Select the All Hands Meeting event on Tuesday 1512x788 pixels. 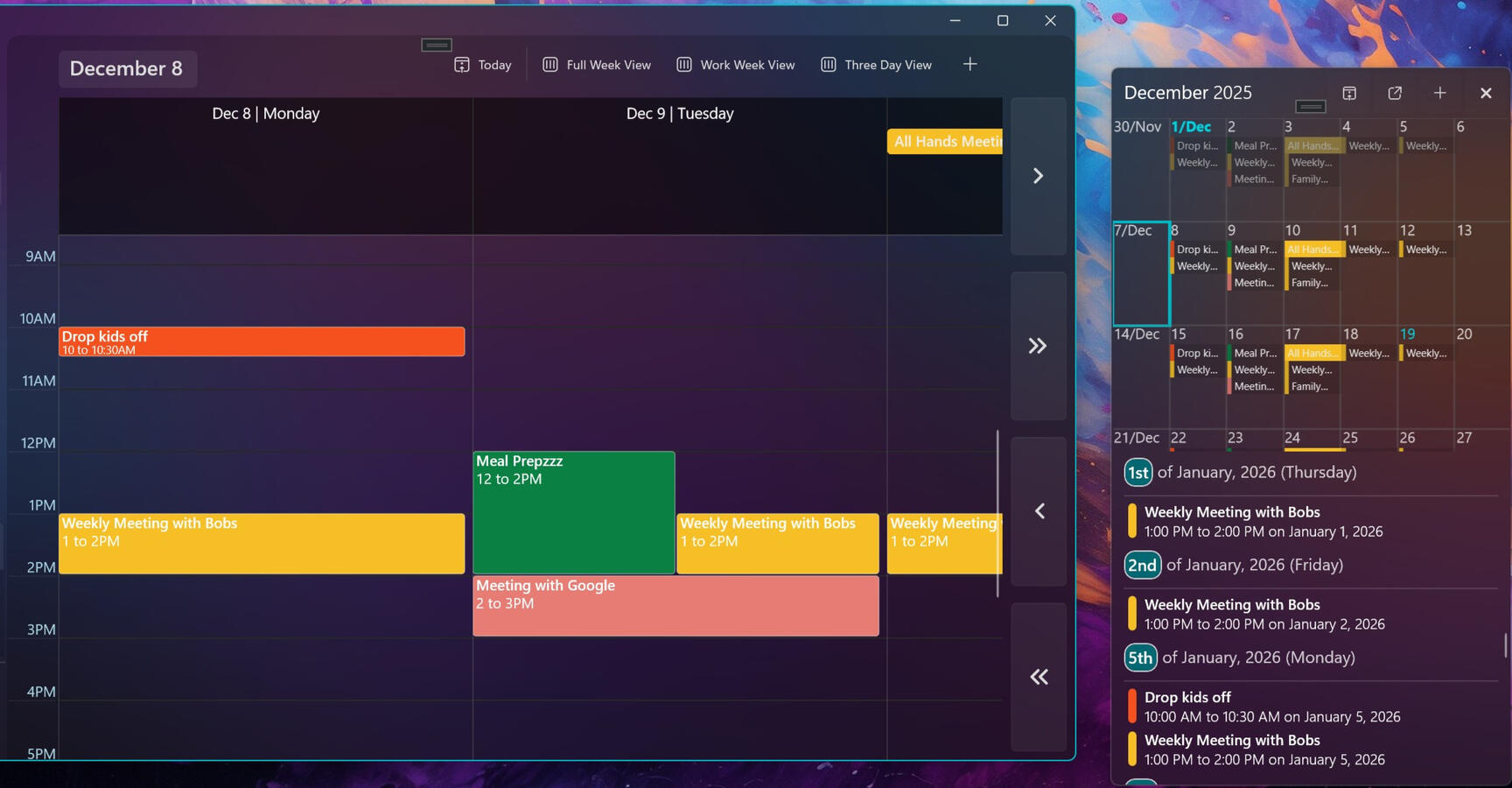[944, 141]
